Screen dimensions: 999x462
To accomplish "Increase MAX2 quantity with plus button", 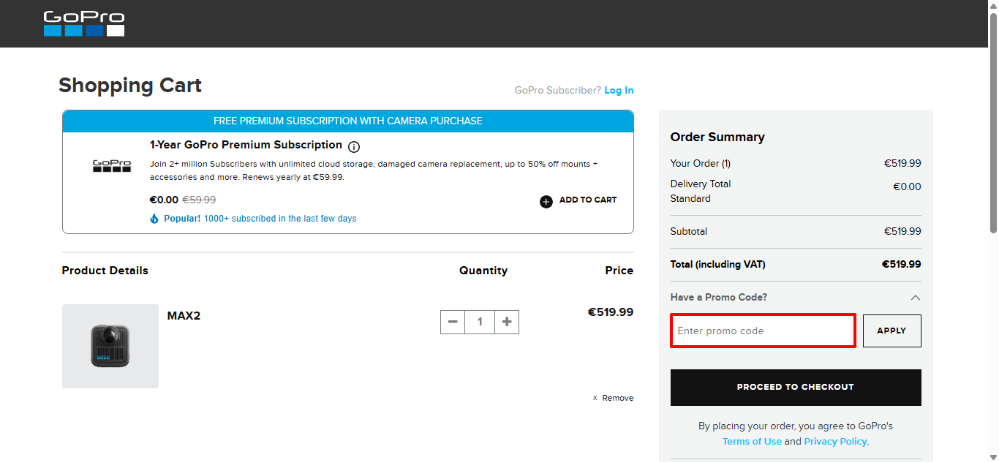I will coord(507,322).
